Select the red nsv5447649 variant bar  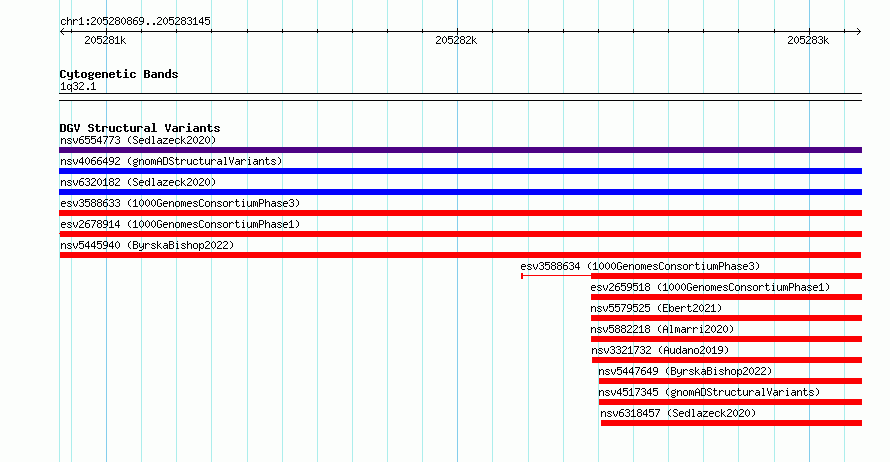tap(731, 381)
